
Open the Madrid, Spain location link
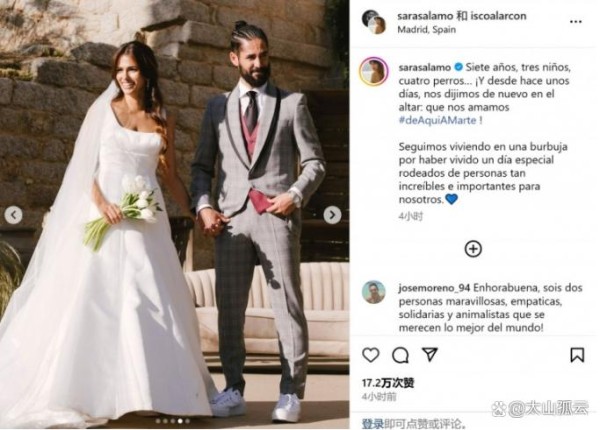pos(426,29)
